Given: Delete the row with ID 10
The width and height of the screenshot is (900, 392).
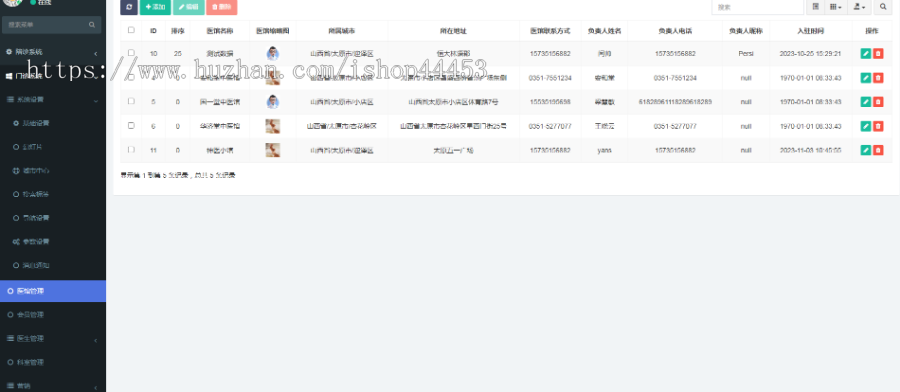Looking at the screenshot, I should (878, 54).
